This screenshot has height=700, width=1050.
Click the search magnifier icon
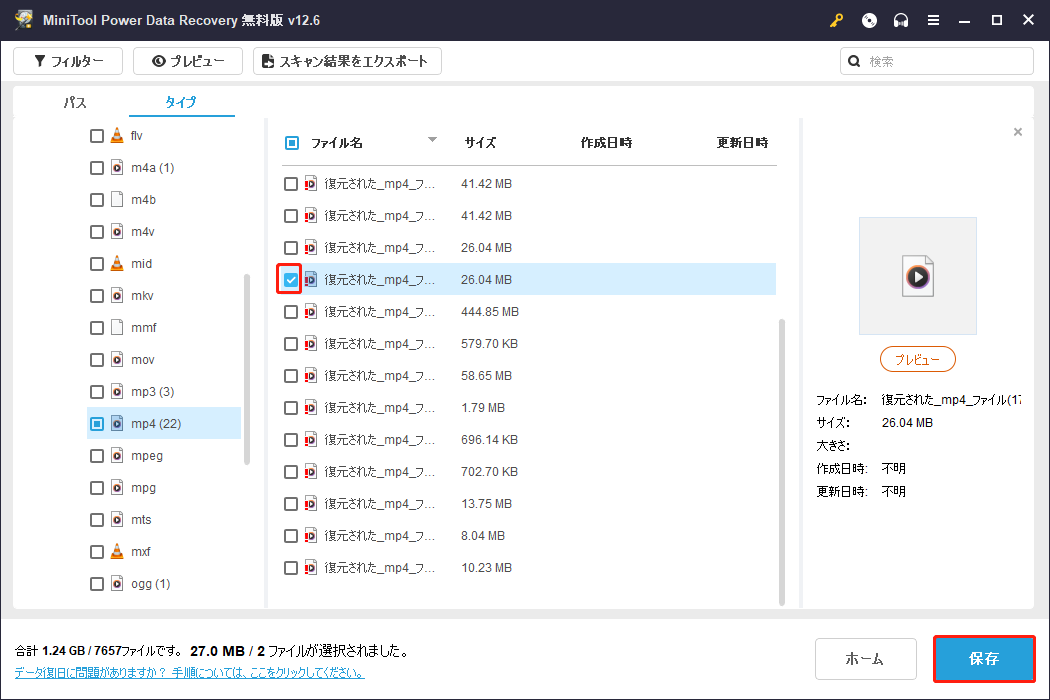pyautogui.click(x=854, y=61)
